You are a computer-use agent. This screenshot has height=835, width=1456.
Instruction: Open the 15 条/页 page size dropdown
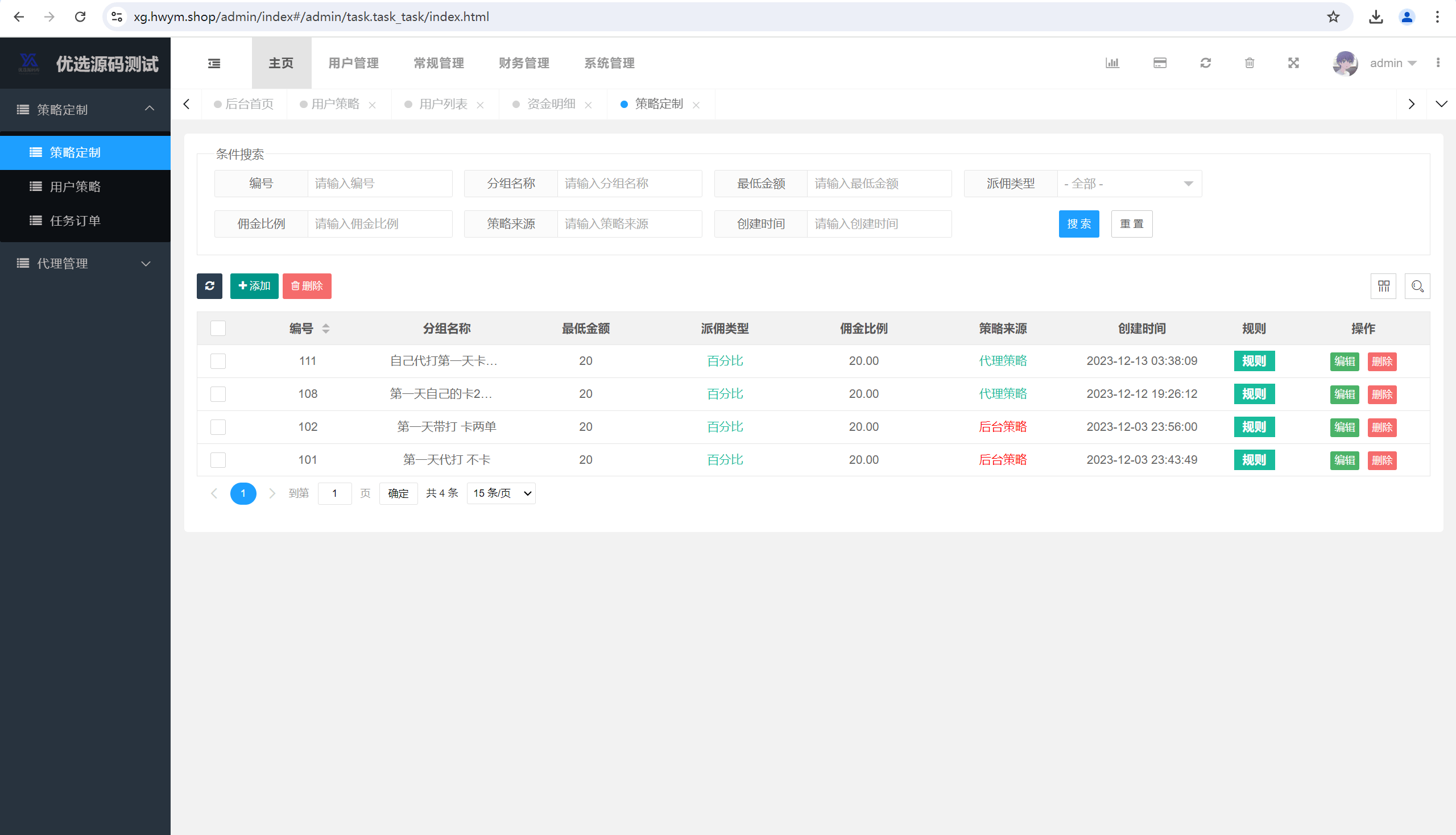501,493
